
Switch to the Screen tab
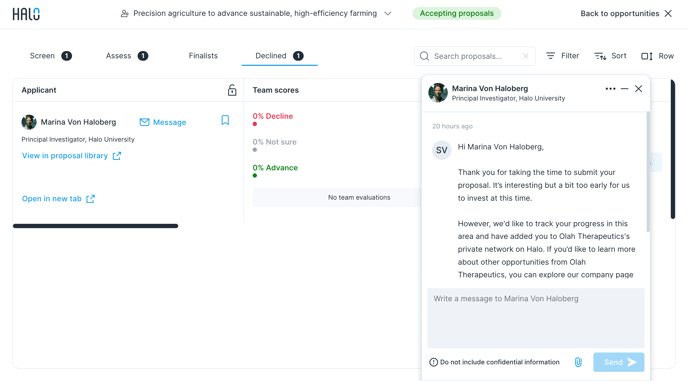50,56
